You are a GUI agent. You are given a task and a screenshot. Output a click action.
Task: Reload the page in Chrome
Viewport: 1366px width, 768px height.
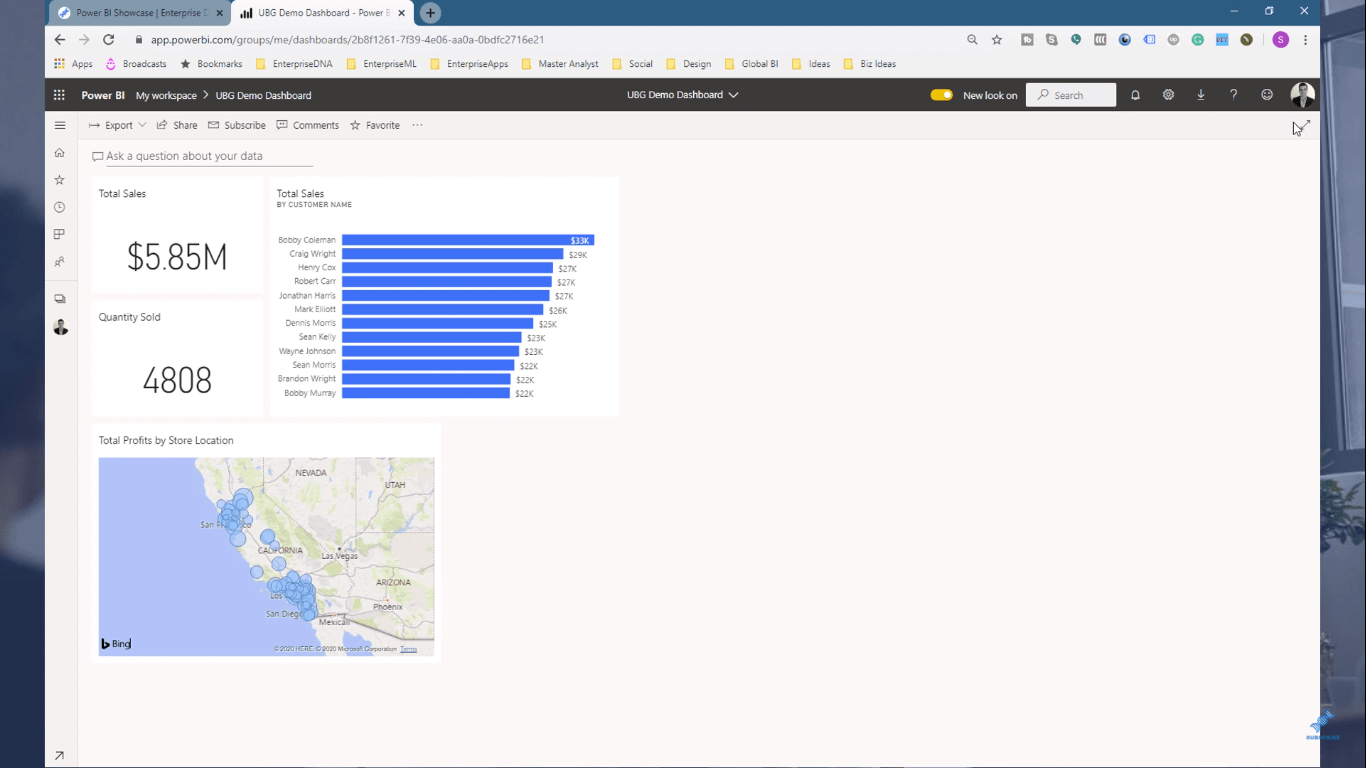coord(109,40)
